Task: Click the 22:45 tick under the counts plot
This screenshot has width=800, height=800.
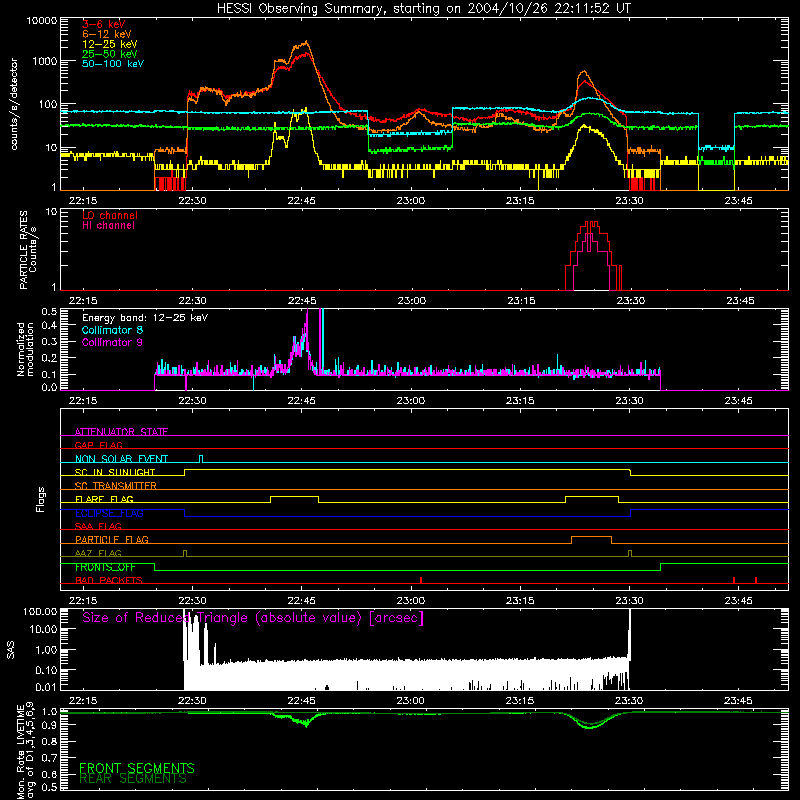Action: [x=301, y=201]
